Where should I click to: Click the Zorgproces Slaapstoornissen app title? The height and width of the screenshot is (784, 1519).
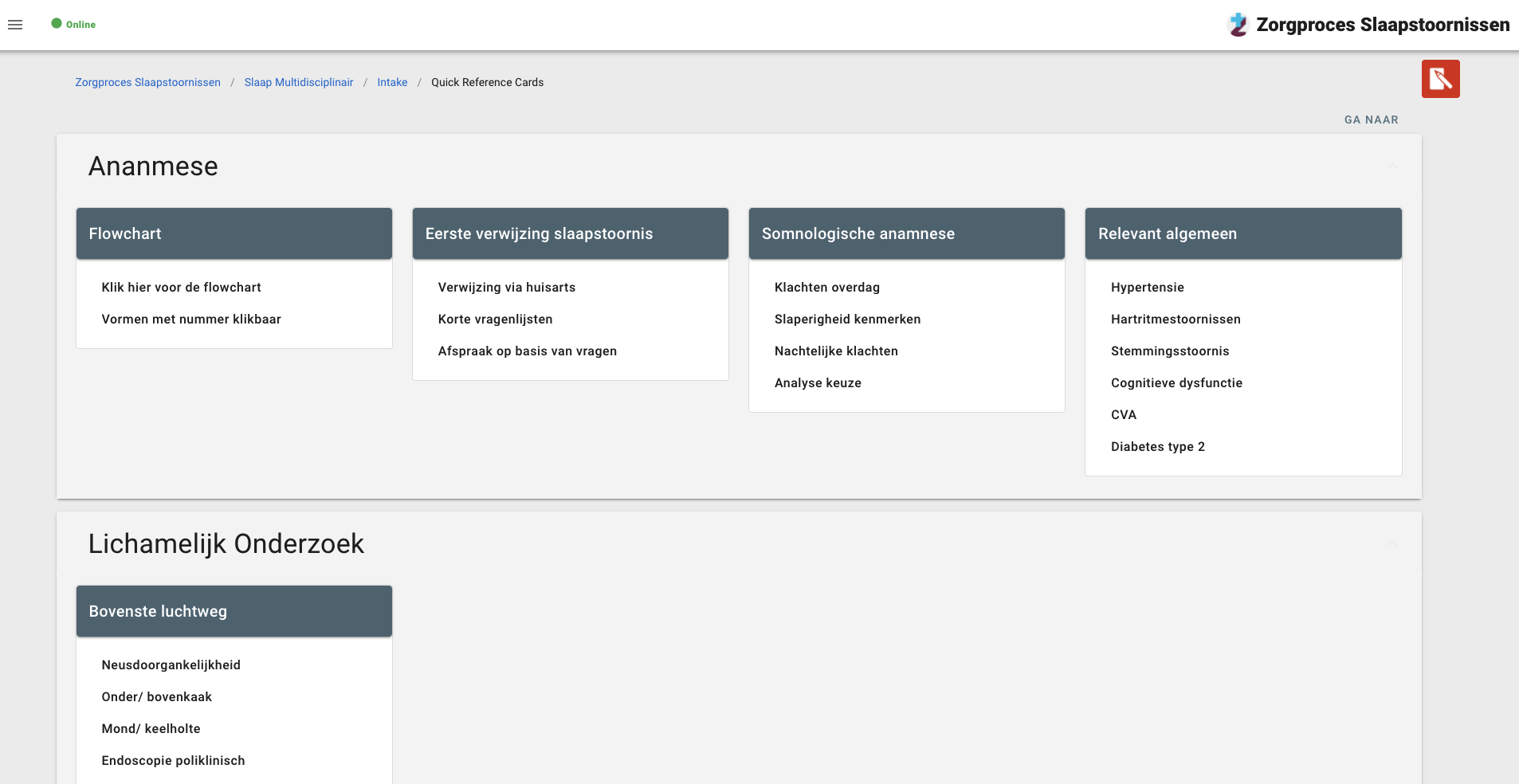pyautogui.click(x=1383, y=25)
